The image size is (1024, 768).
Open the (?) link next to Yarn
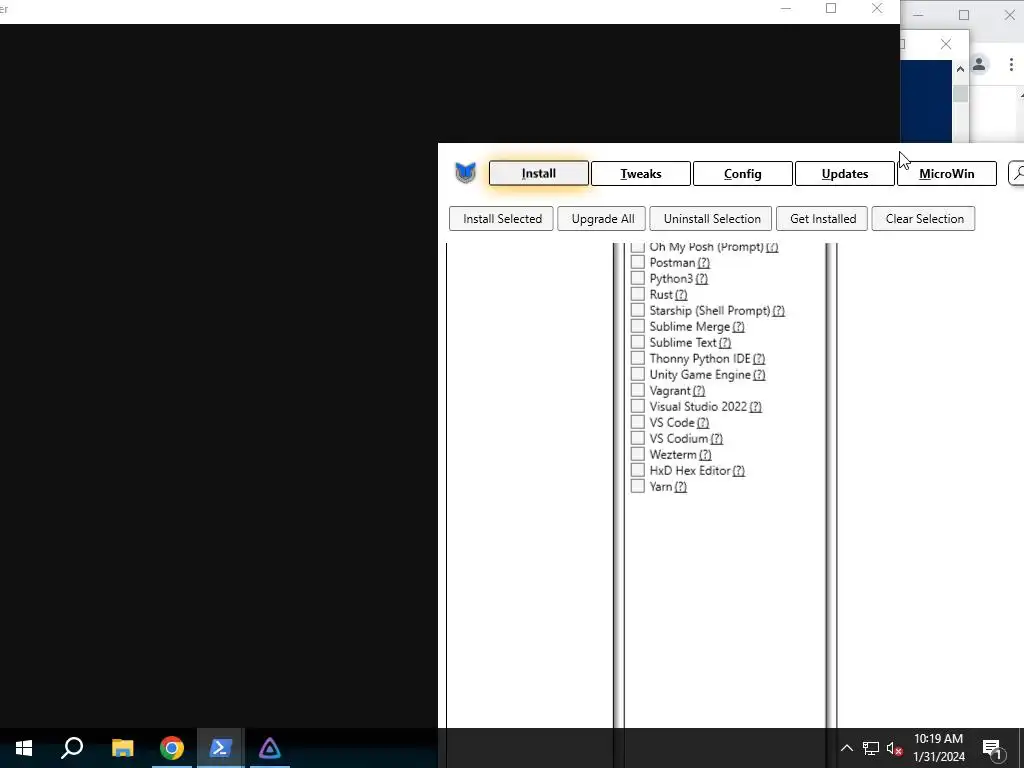[x=680, y=487]
